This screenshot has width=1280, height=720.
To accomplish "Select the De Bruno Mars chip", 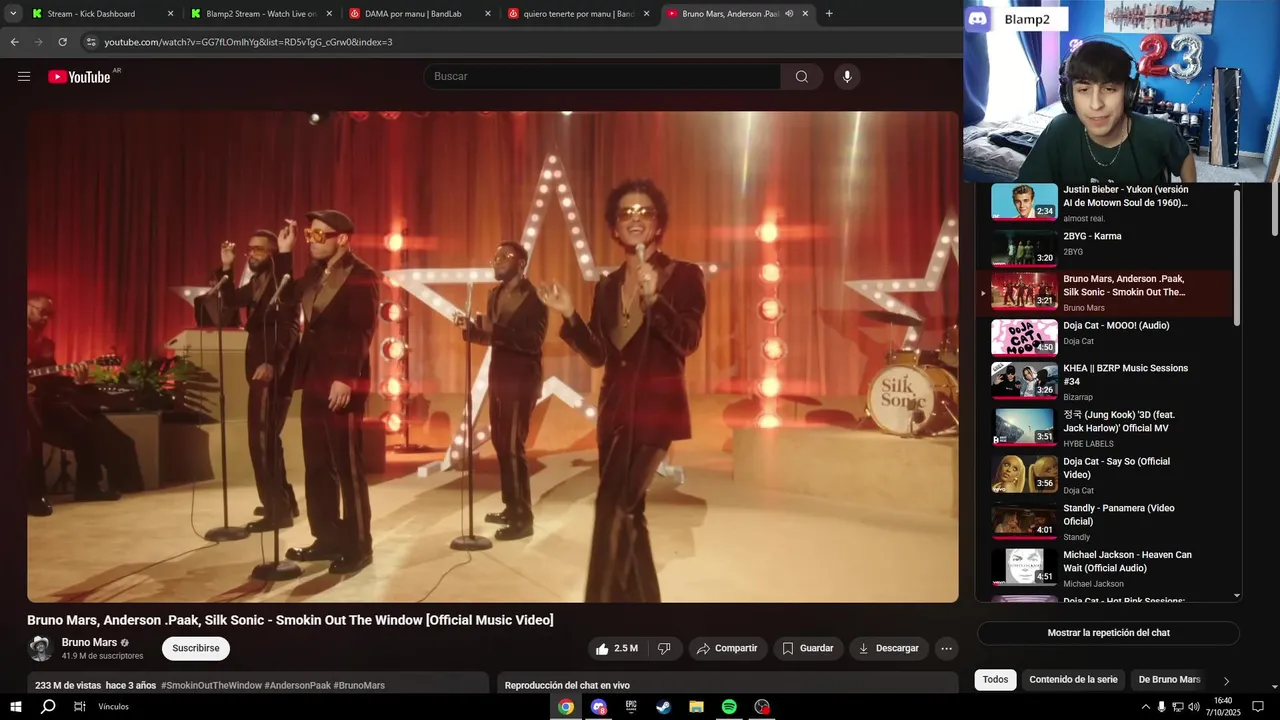I will click(x=1169, y=680).
